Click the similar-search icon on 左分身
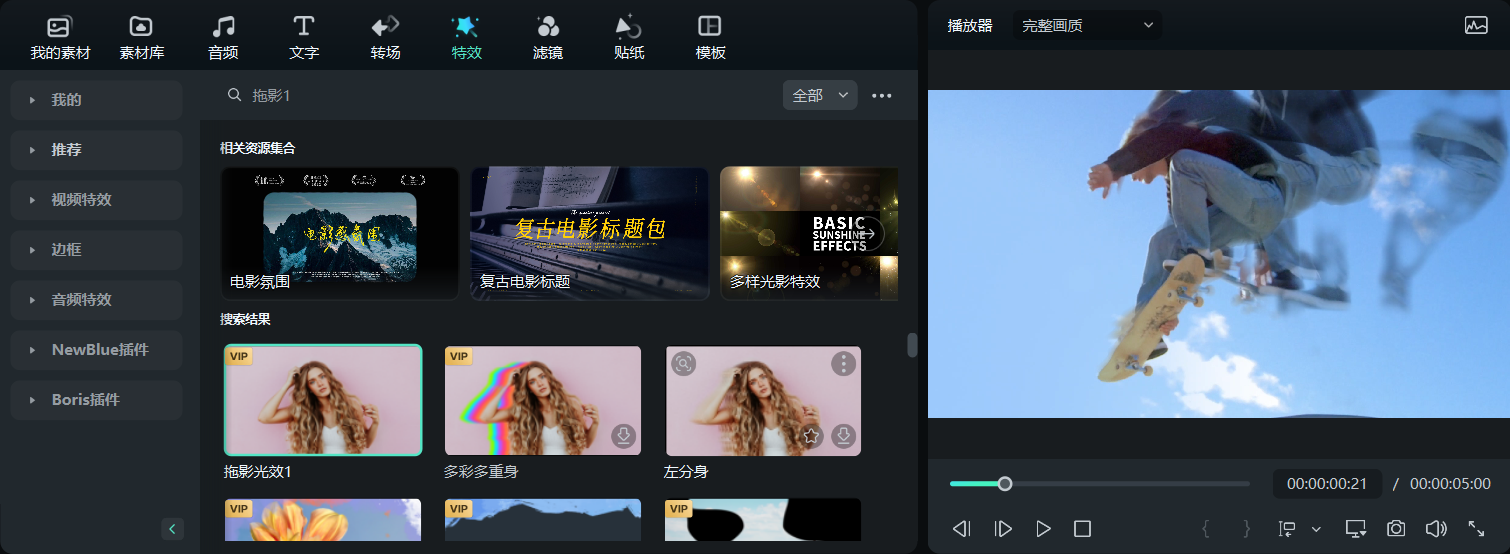 (684, 363)
